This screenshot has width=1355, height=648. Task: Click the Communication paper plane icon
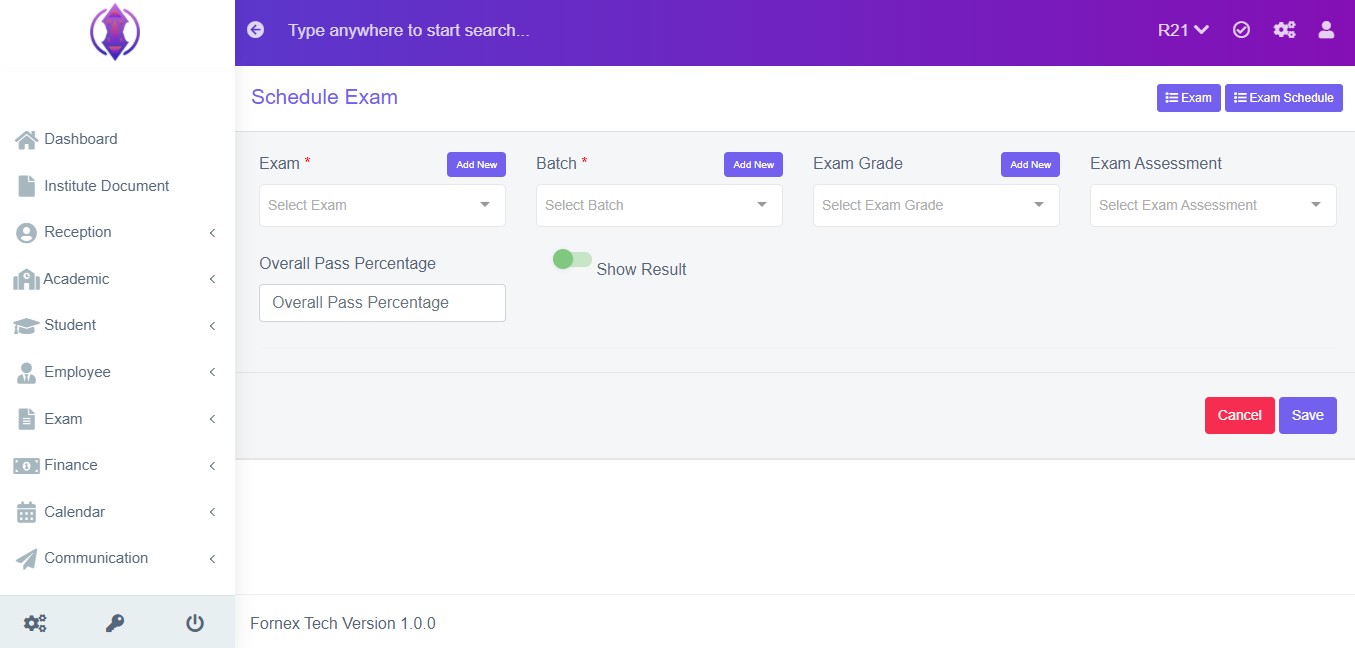[x=27, y=558]
